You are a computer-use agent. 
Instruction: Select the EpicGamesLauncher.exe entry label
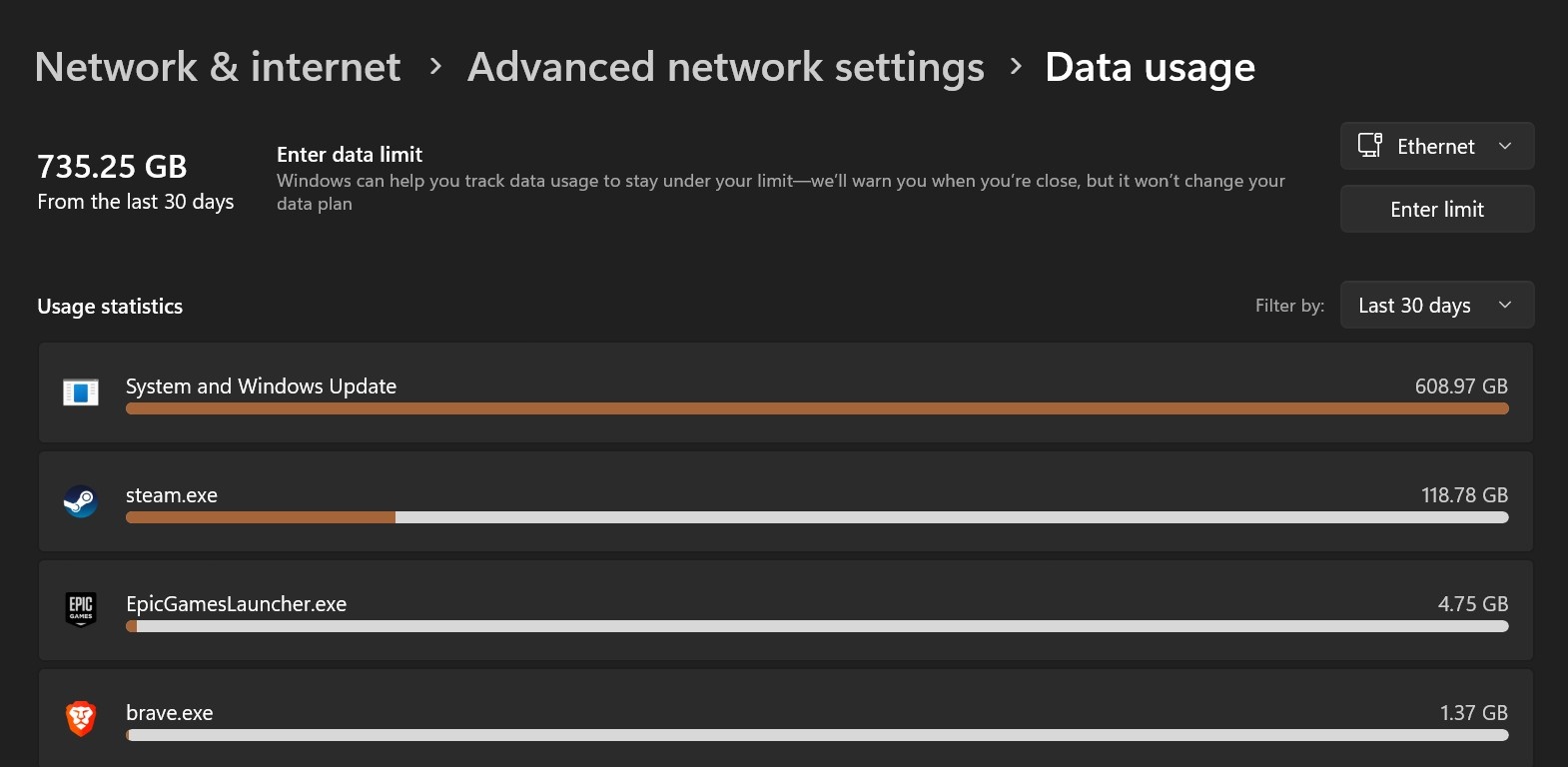coord(237,604)
